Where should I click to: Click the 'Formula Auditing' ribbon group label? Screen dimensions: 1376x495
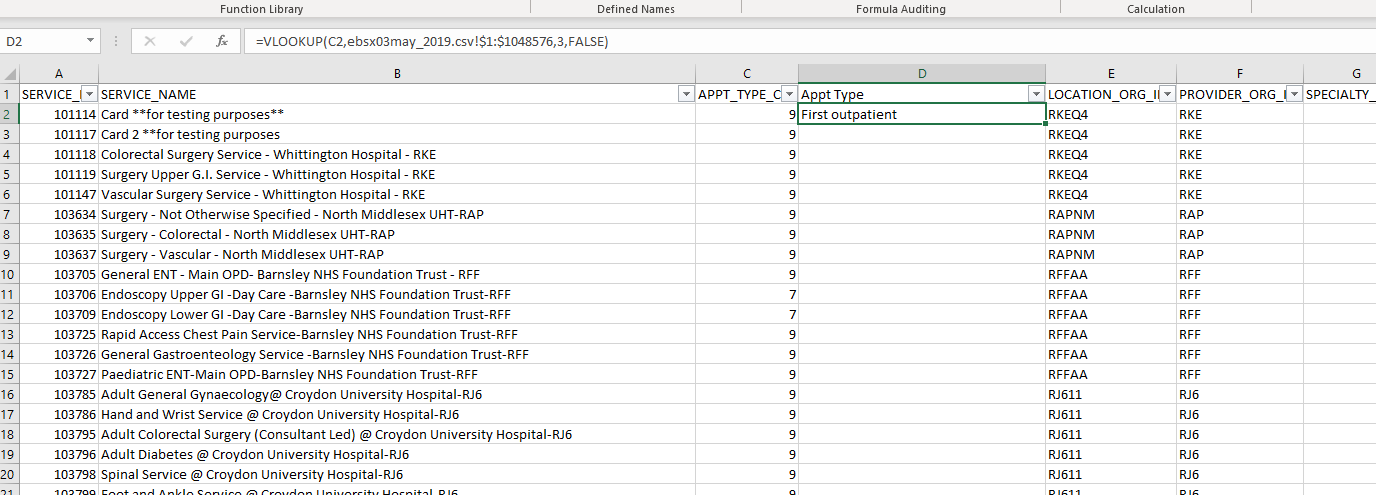pyautogui.click(x=900, y=9)
